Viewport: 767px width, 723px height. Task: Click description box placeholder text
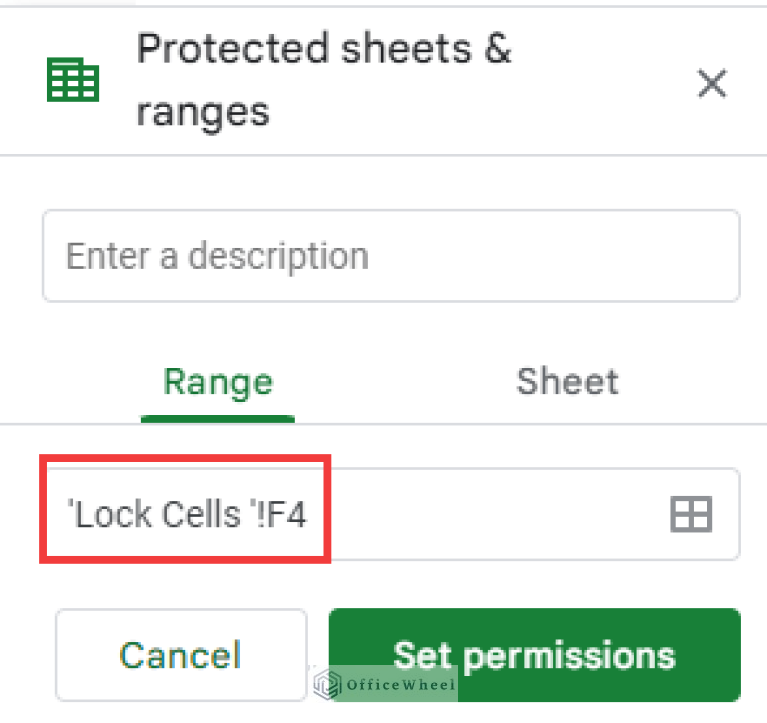pos(217,256)
